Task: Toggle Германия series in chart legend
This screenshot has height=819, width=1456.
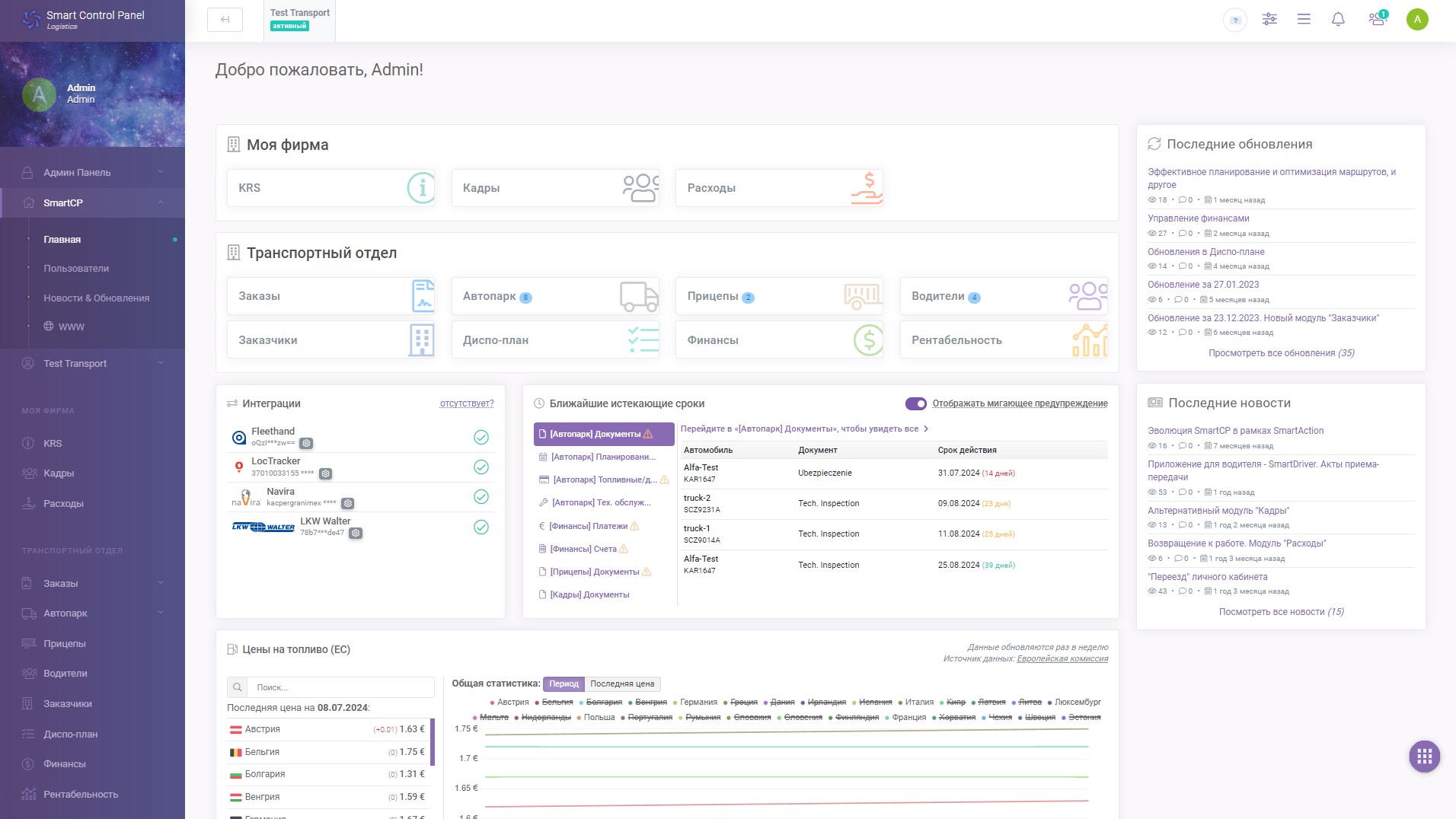Action: coord(694,703)
